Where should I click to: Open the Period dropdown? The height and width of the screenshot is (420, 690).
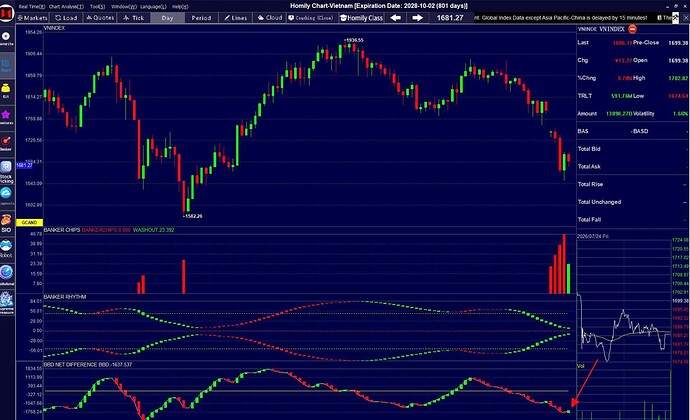tap(201, 18)
